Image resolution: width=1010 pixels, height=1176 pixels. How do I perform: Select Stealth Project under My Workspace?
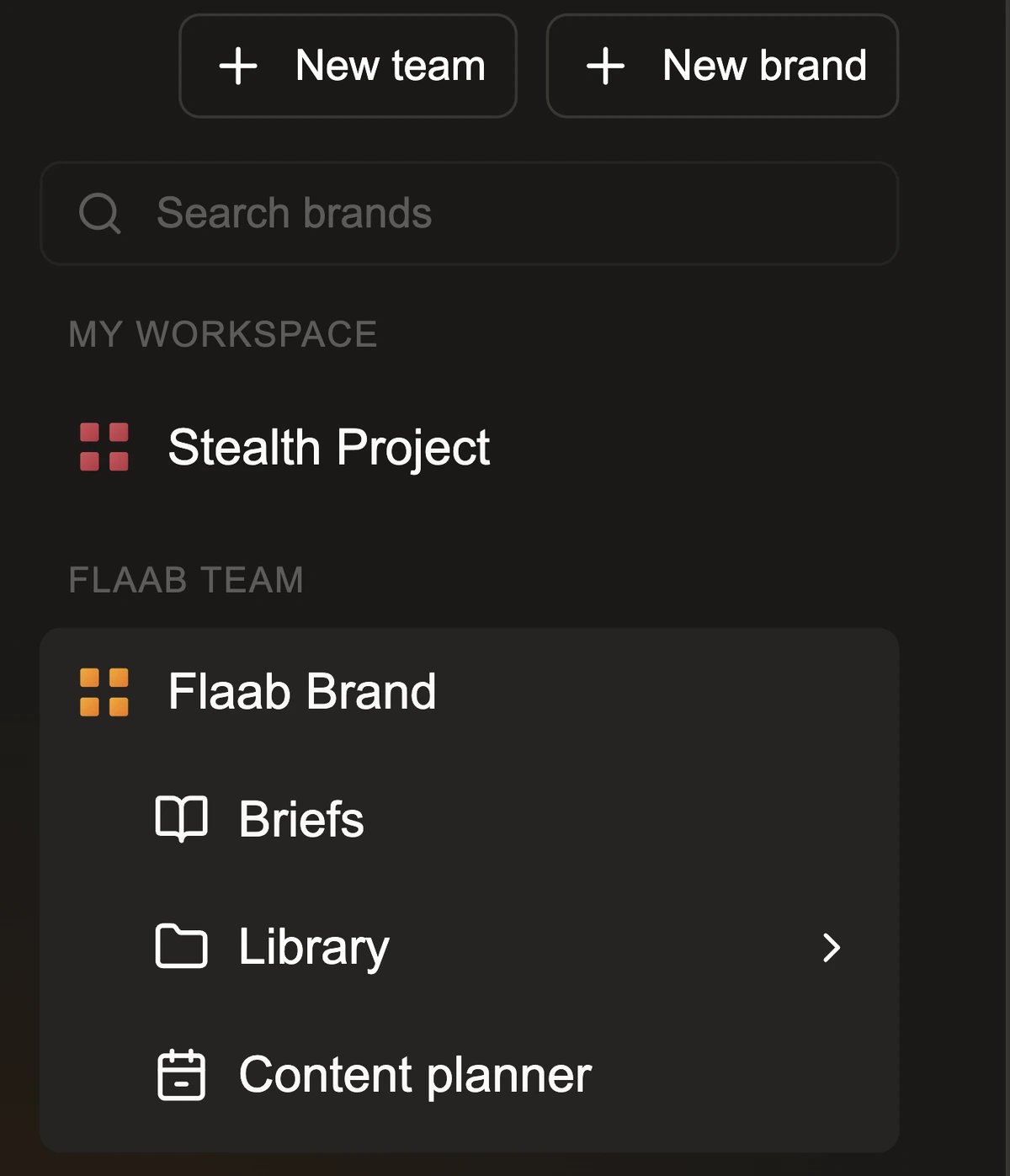point(328,447)
